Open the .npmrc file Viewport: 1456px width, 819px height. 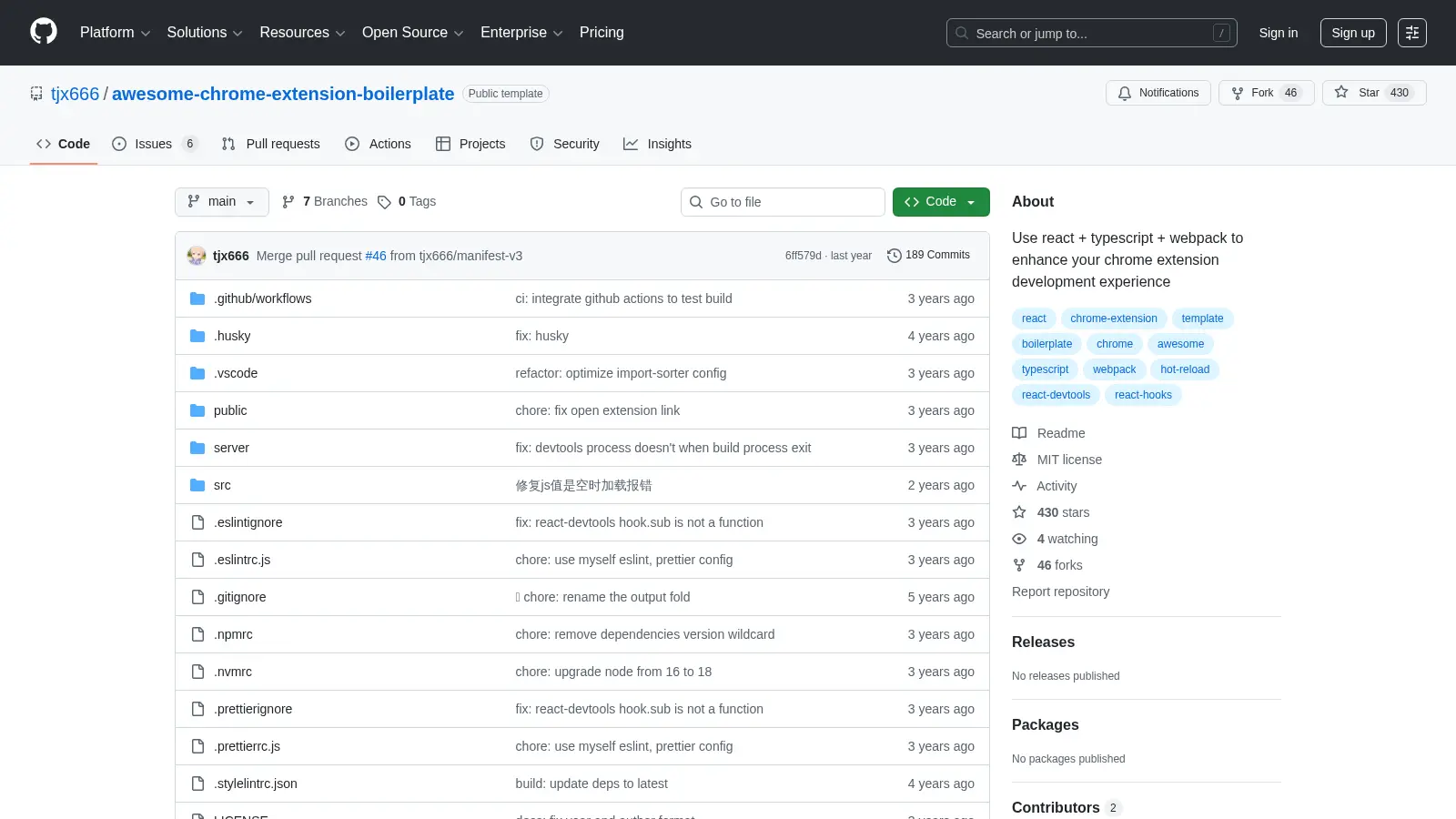tap(233, 634)
